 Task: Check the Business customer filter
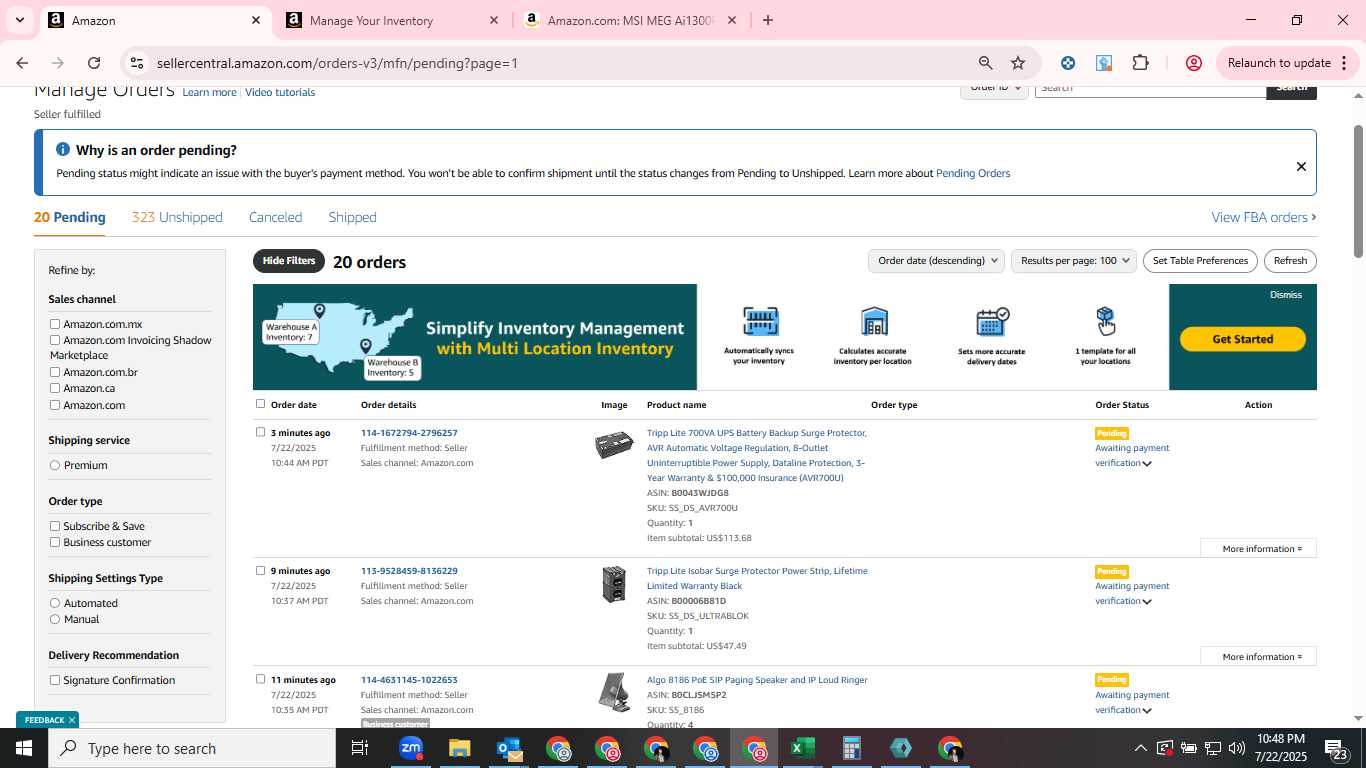pyautogui.click(x=55, y=542)
